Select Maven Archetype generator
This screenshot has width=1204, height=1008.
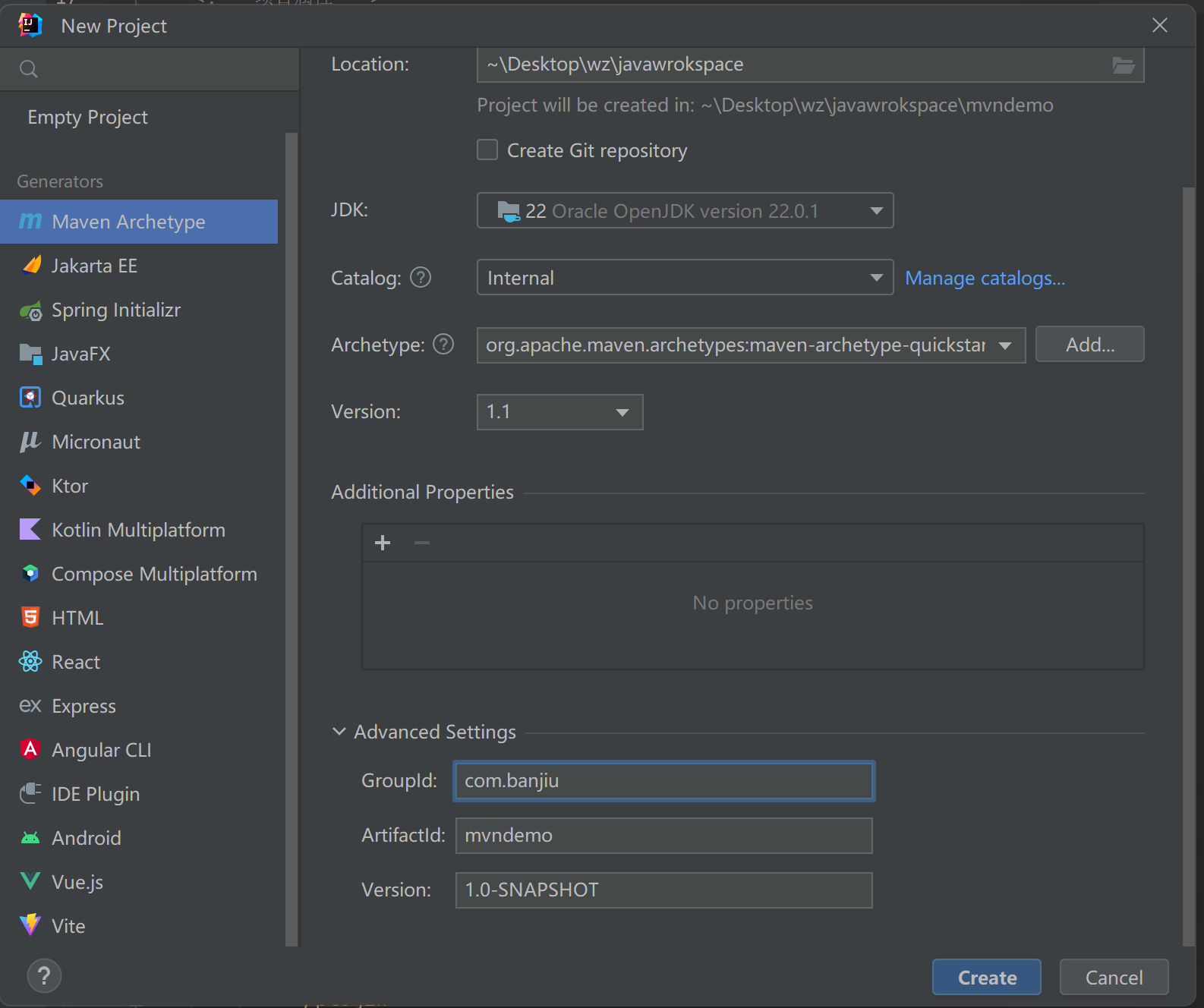tap(139, 222)
